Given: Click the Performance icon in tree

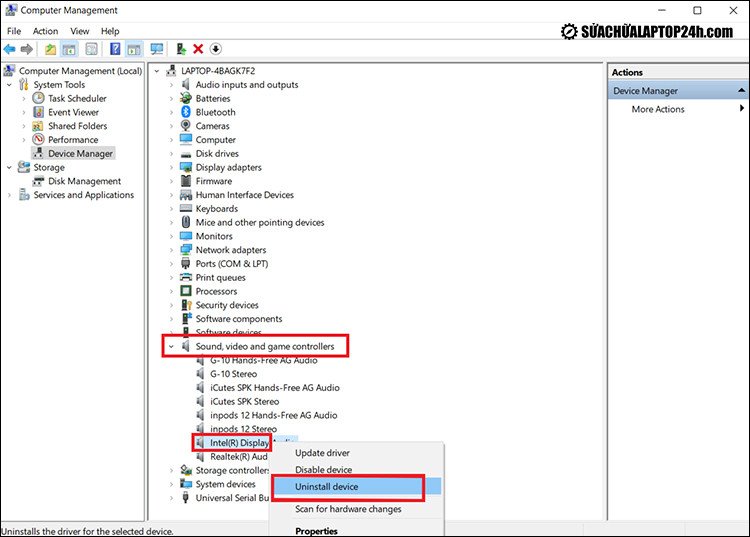Looking at the screenshot, I should pos(38,139).
